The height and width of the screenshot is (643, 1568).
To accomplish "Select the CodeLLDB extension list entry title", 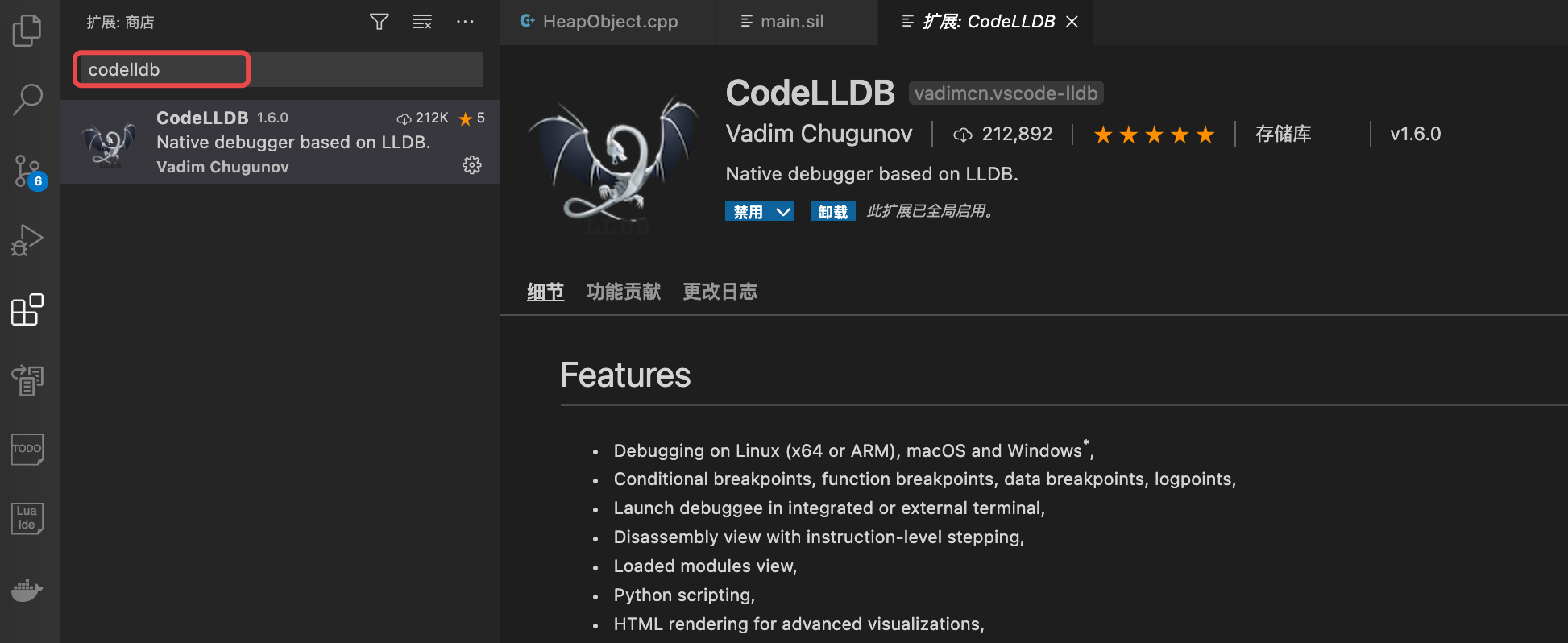I will click(202, 118).
